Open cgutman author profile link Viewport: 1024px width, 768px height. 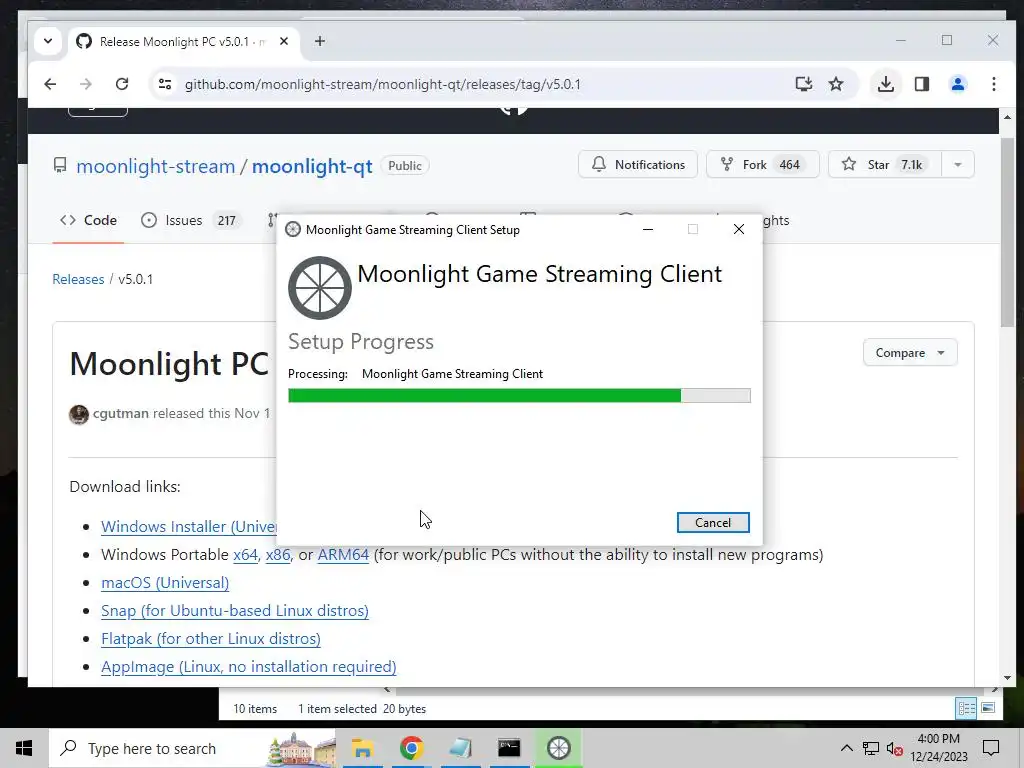(121, 413)
